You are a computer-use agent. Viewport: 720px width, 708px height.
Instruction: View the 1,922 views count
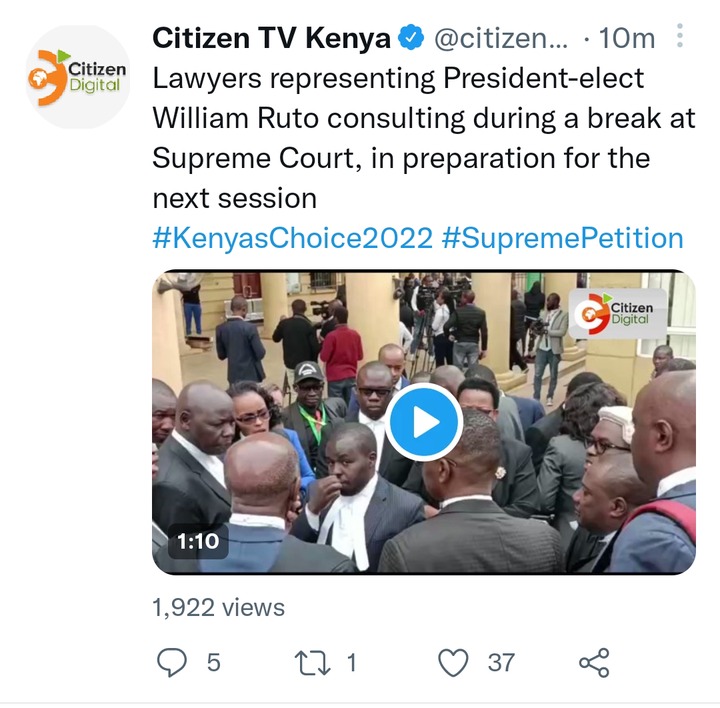[219, 608]
